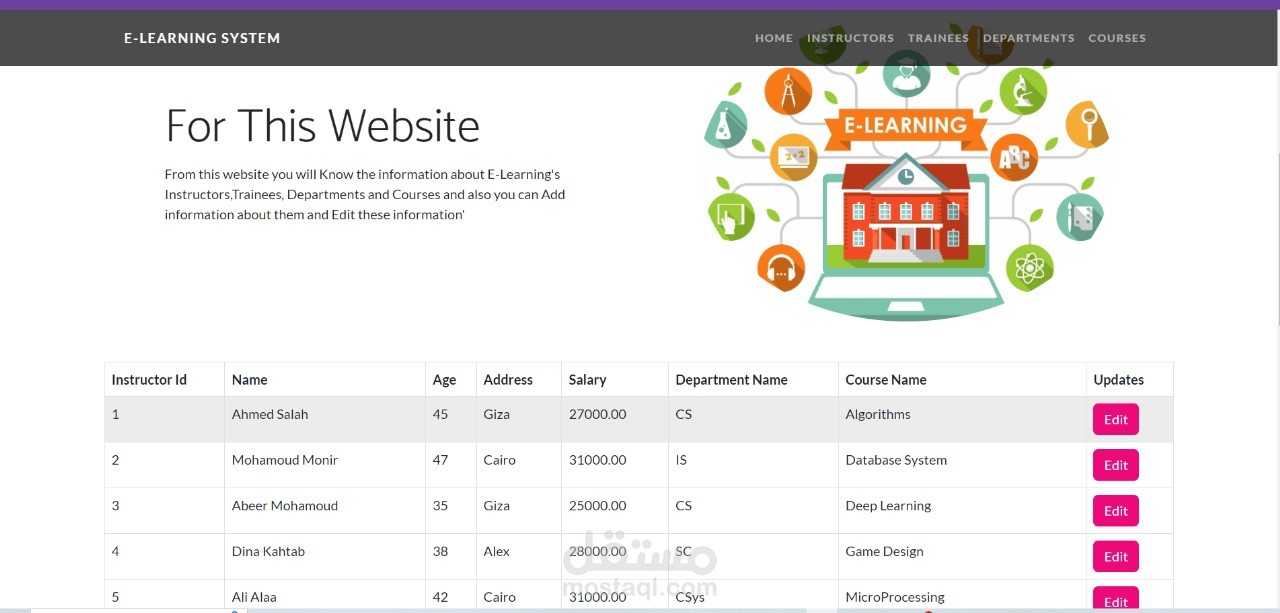Edit the Mohamoud Monir instructor row
This screenshot has width=1280, height=613.
pos(1115,465)
